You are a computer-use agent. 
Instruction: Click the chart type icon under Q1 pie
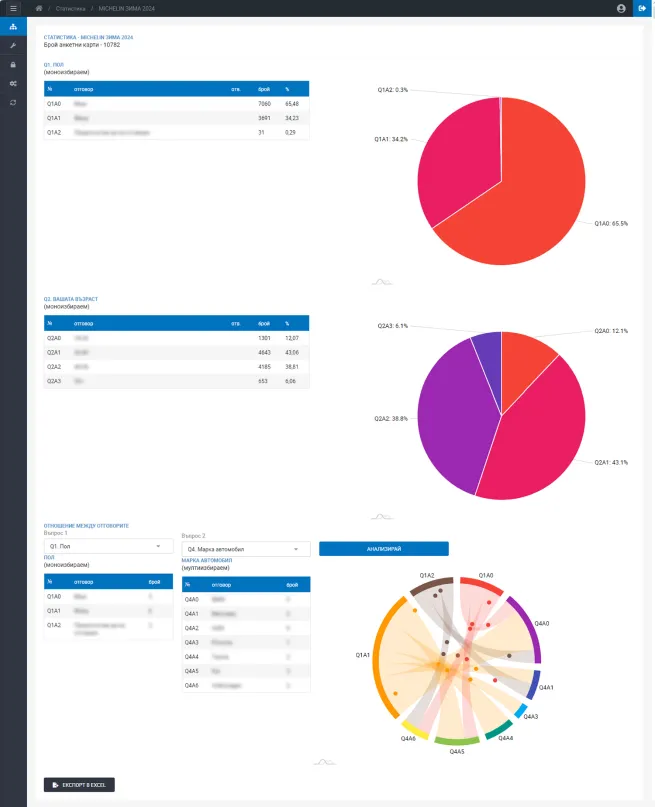coord(382,282)
